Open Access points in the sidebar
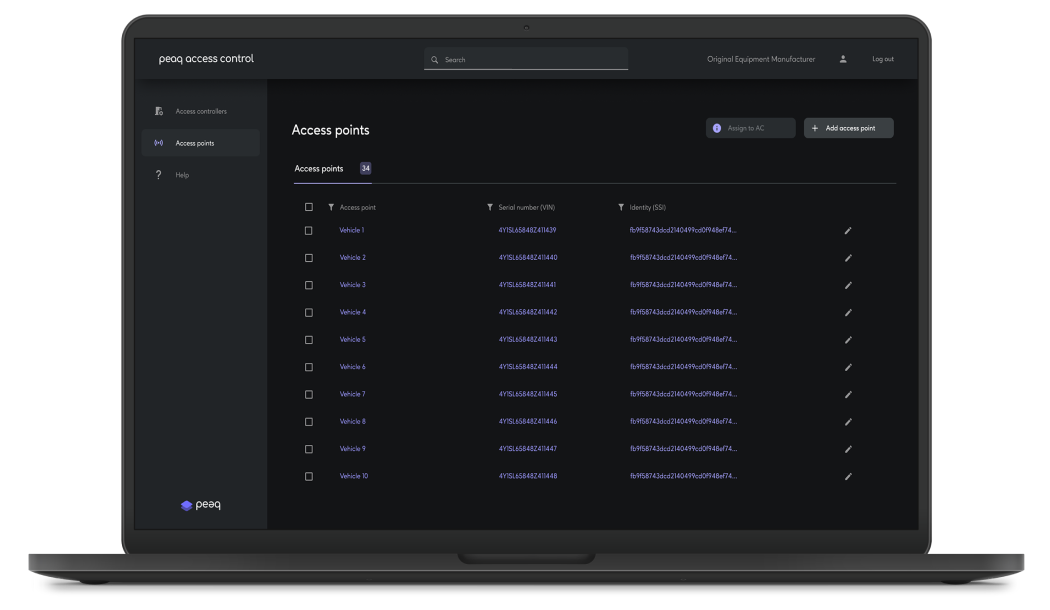 [x=201, y=143]
